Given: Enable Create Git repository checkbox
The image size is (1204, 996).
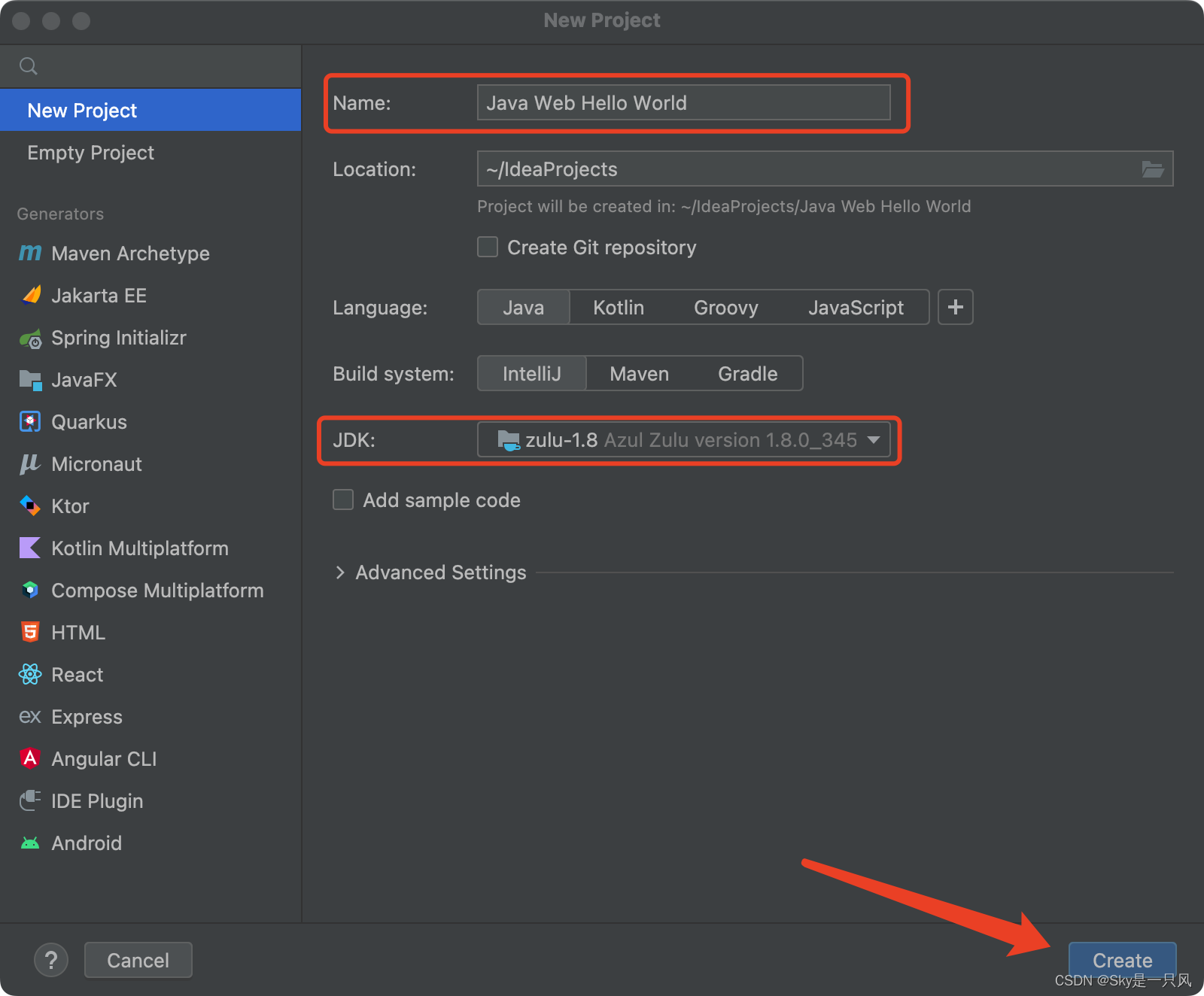Looking at the screenshot, I should [x=488, y=247].
